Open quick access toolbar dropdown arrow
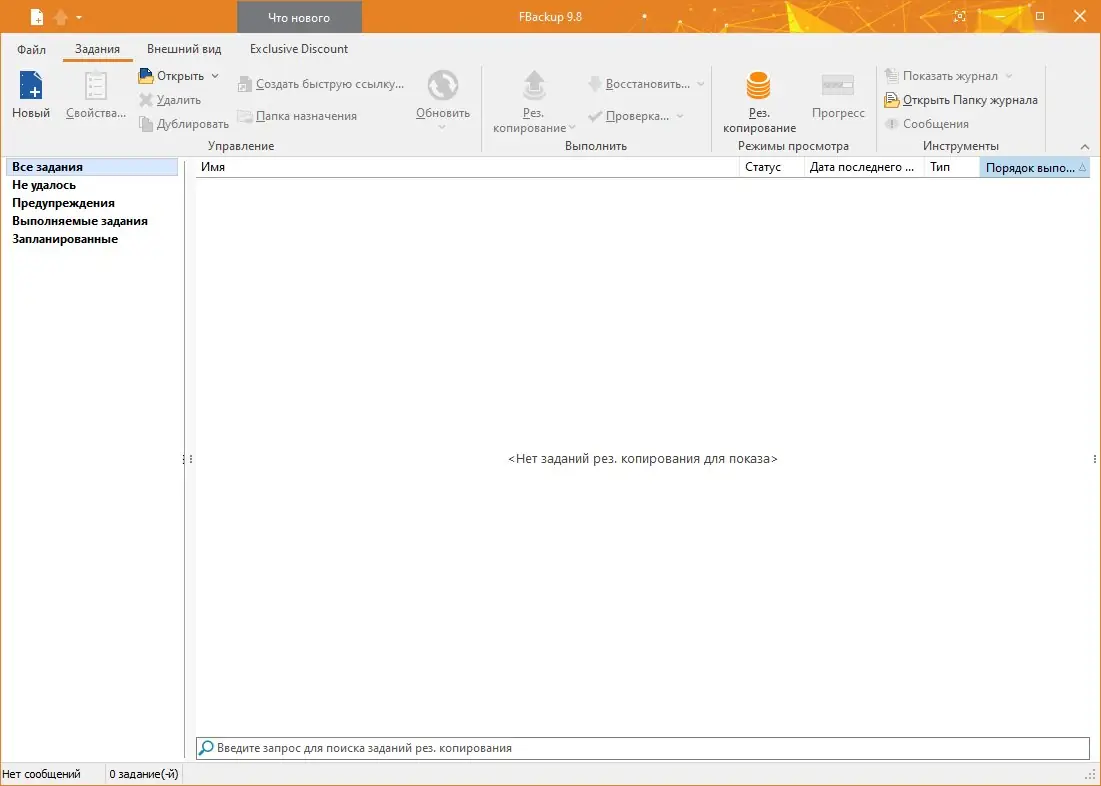This screenshot has width=1101, height=786. [79, 17]
